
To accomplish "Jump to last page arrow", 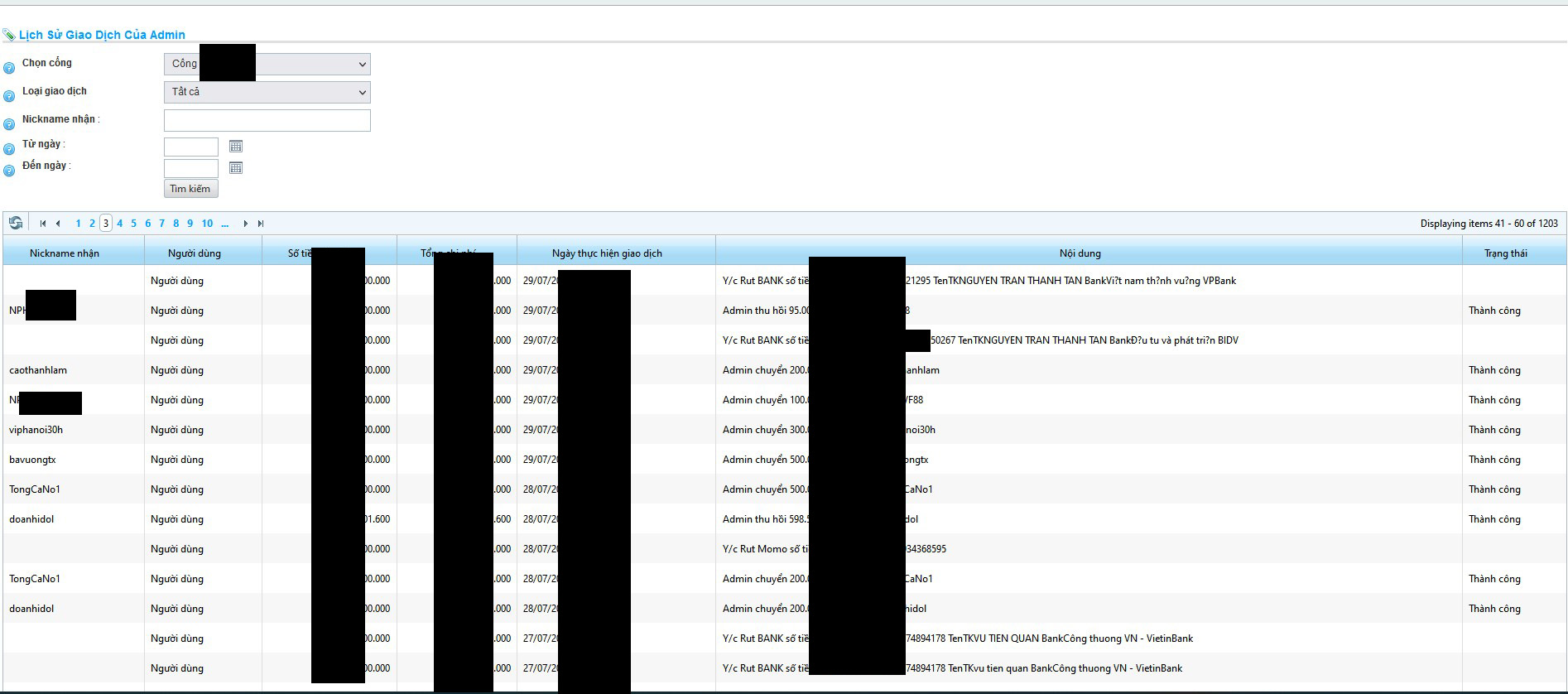I will pos(261,224).
